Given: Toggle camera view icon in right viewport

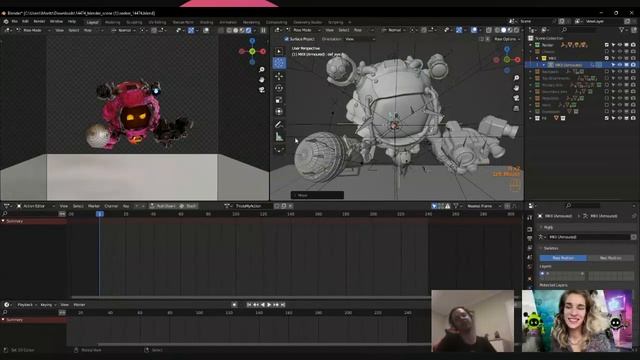Looking at the screenshot, I should (516, 98).
